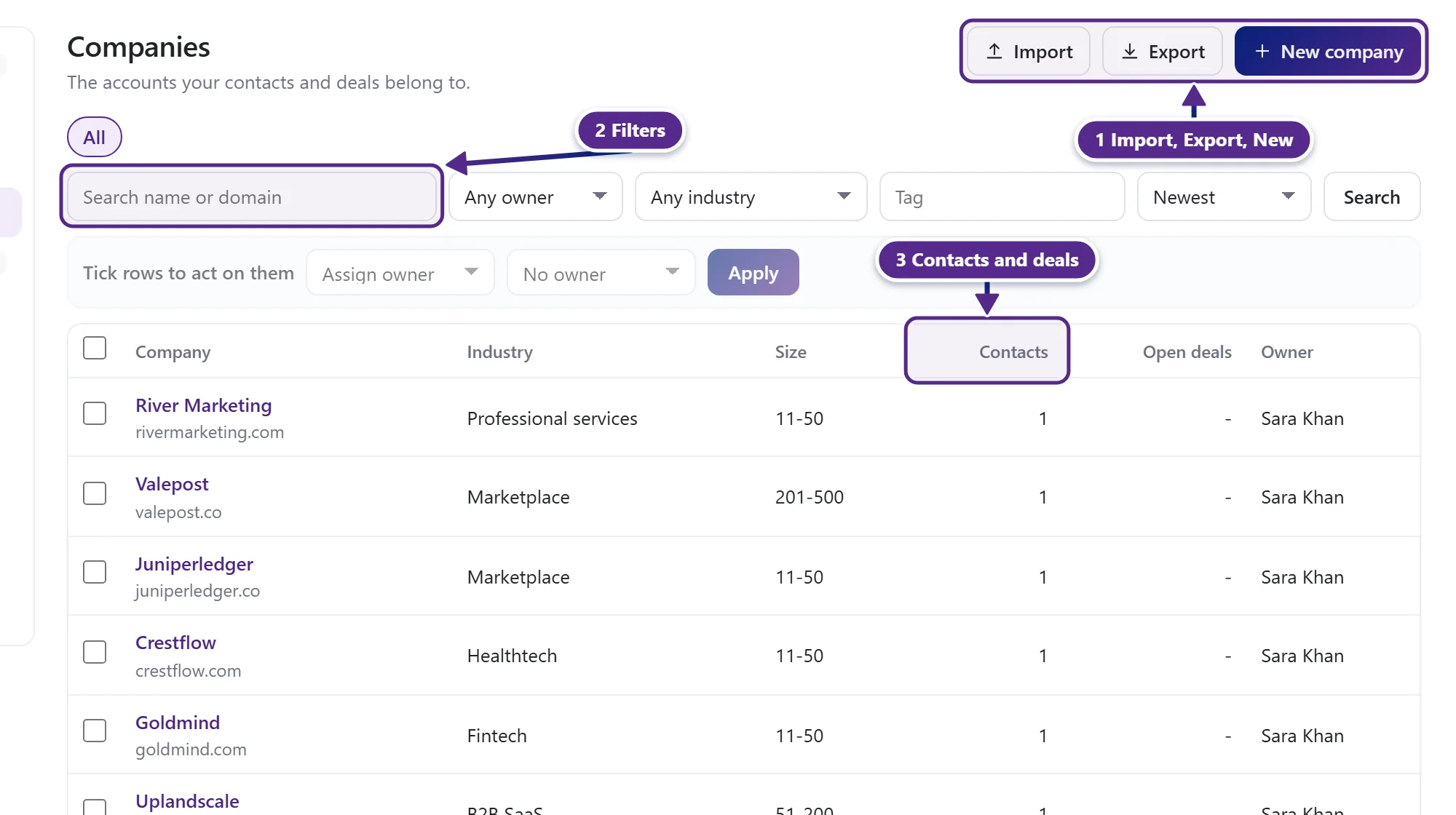The image size is (1456, 815).
Task: Click the Company column header
Action: pos(173,352)
